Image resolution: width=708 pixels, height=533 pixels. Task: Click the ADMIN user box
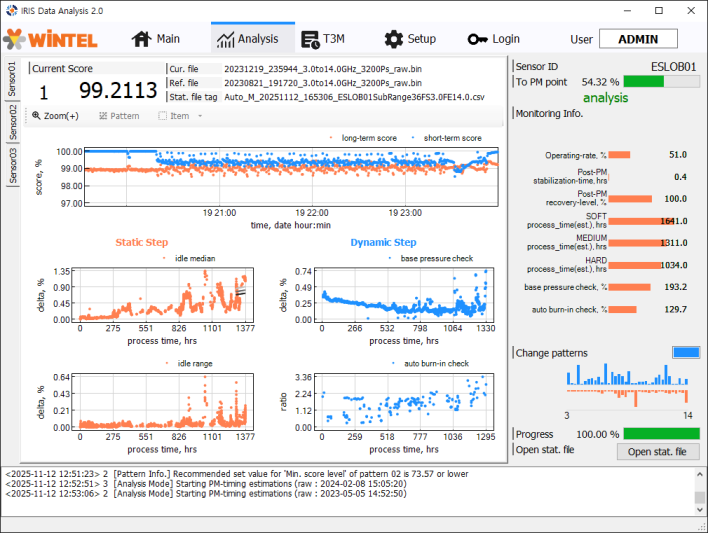pyautogui.click(x=638, y=39)
